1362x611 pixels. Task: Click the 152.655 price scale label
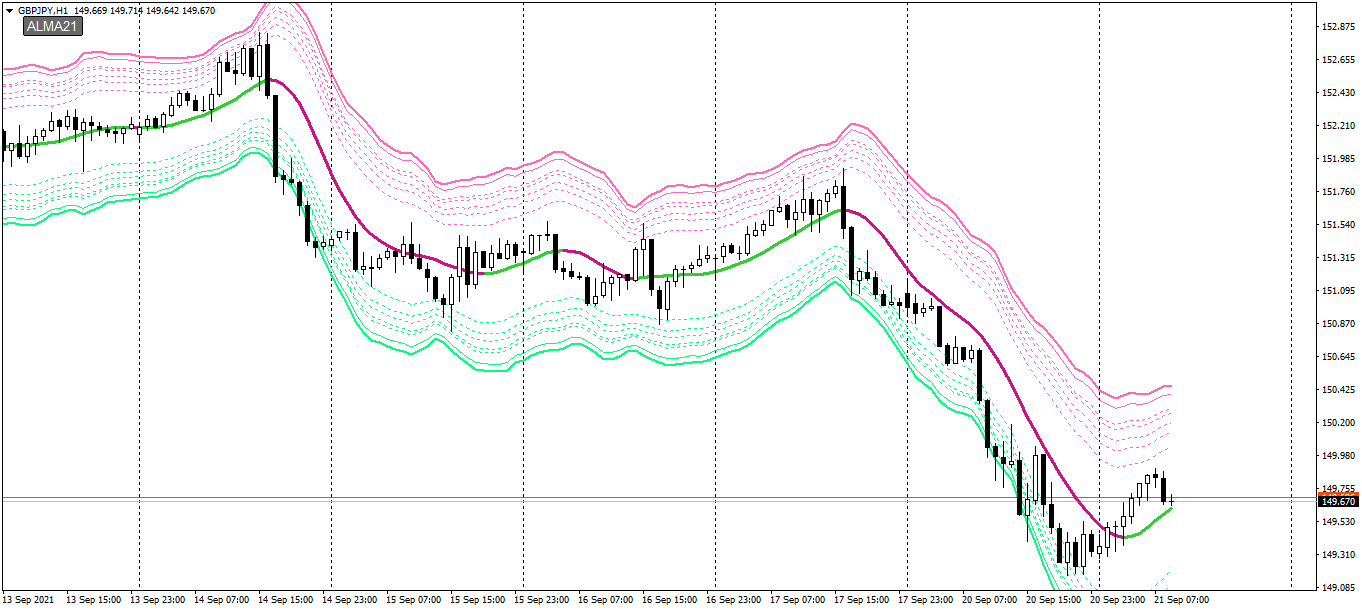coord(1338,59)
